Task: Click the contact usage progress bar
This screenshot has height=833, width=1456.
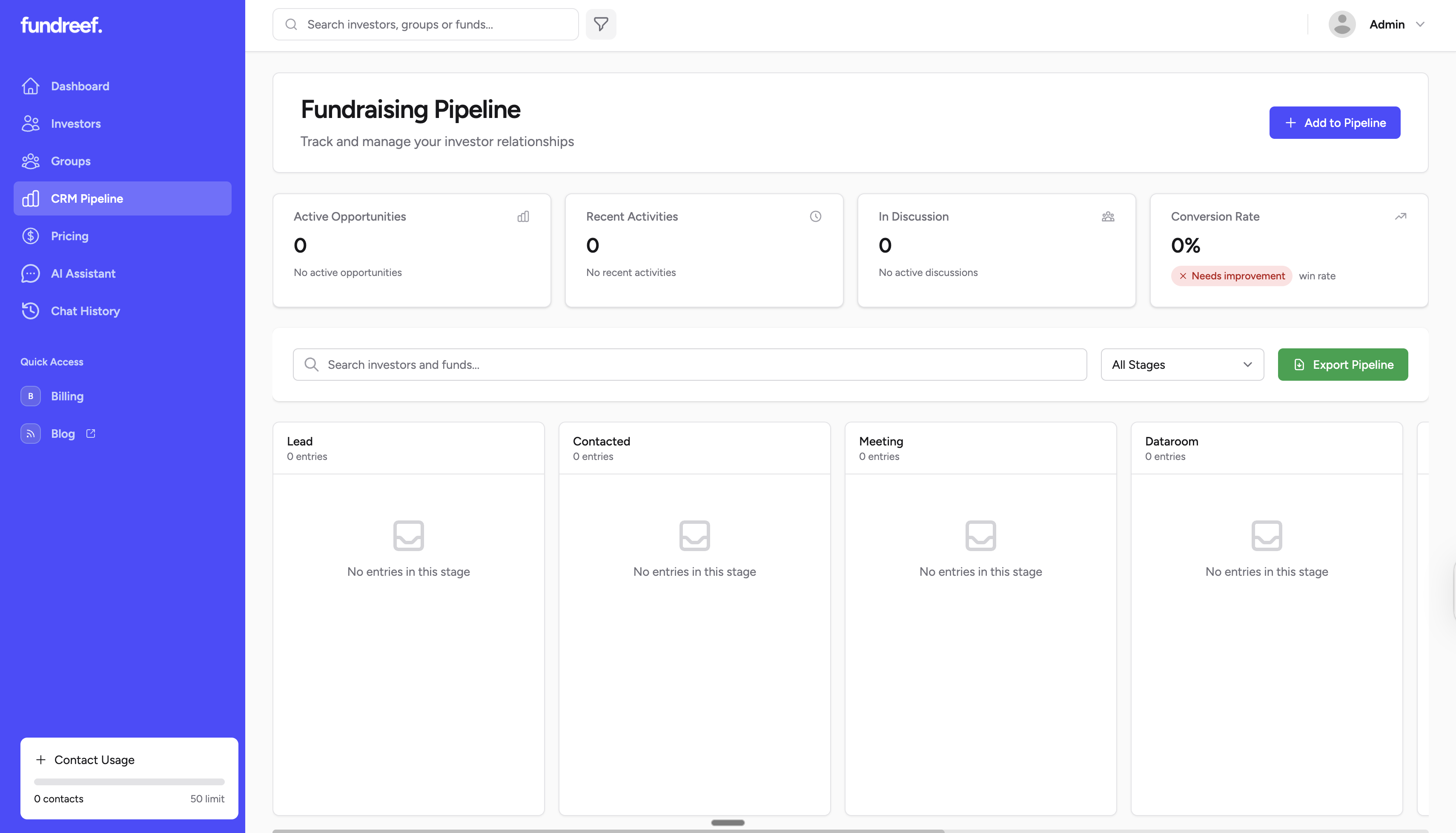Action: coord(129,781)
